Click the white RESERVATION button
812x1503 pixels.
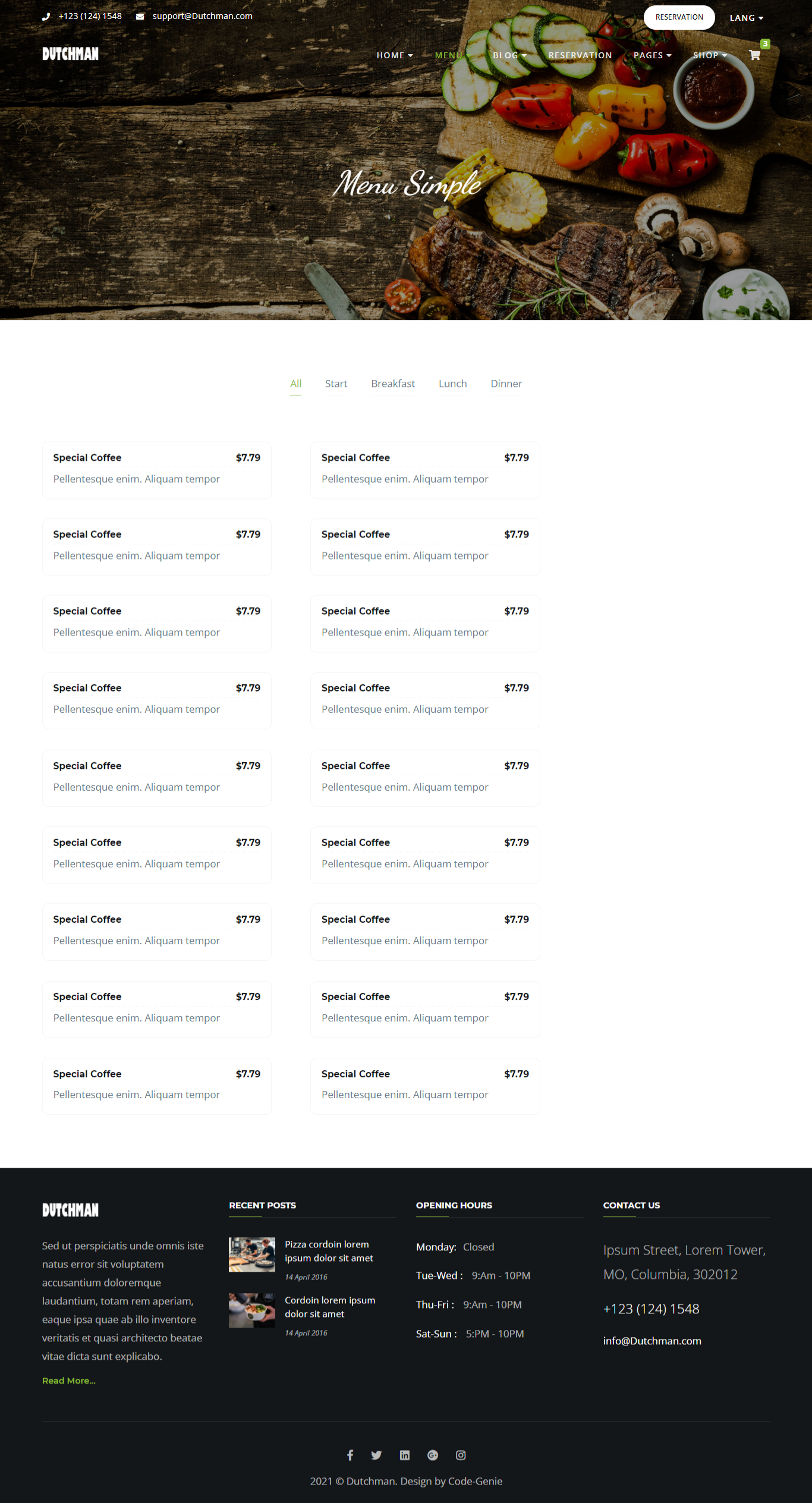[x=679, y=17]
